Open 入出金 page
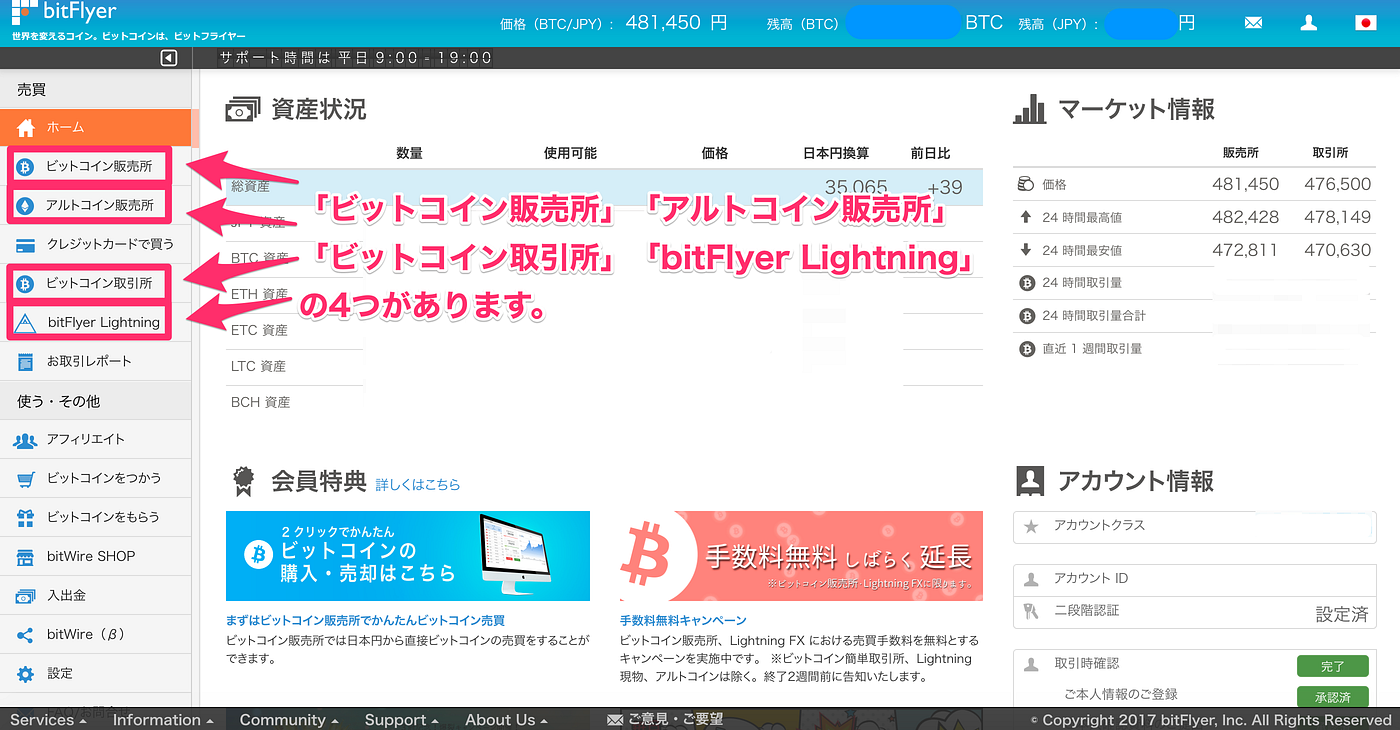Image resolution: width=1400 pixels, height=730 pixels. pyautogui.click(x=95, y=595)
